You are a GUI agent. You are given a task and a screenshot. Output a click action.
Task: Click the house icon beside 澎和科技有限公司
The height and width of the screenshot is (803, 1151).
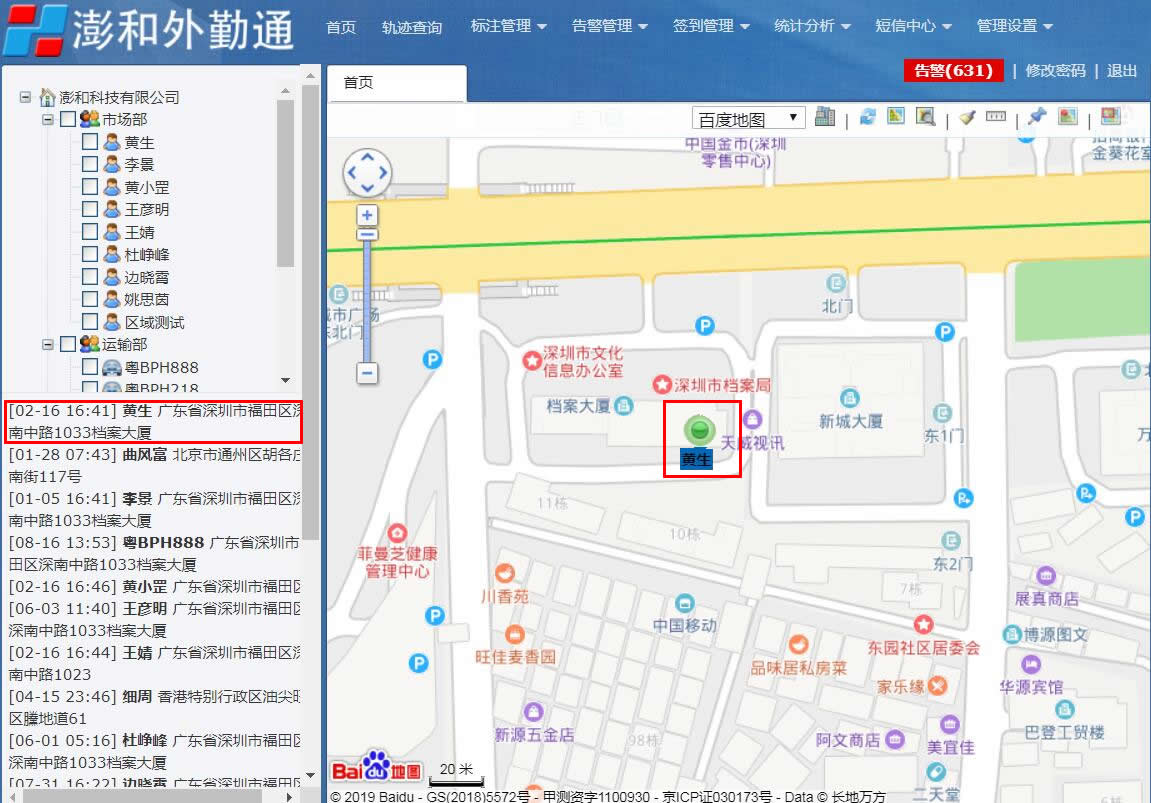pos(48,97)
